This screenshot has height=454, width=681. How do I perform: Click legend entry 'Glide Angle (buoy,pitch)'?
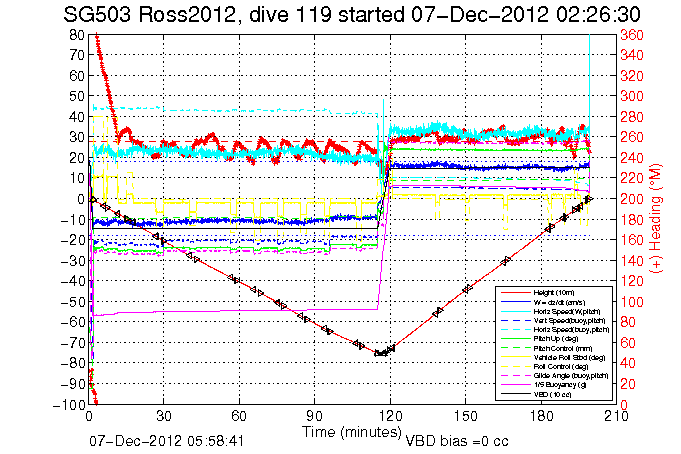click(x=571, y=376)
